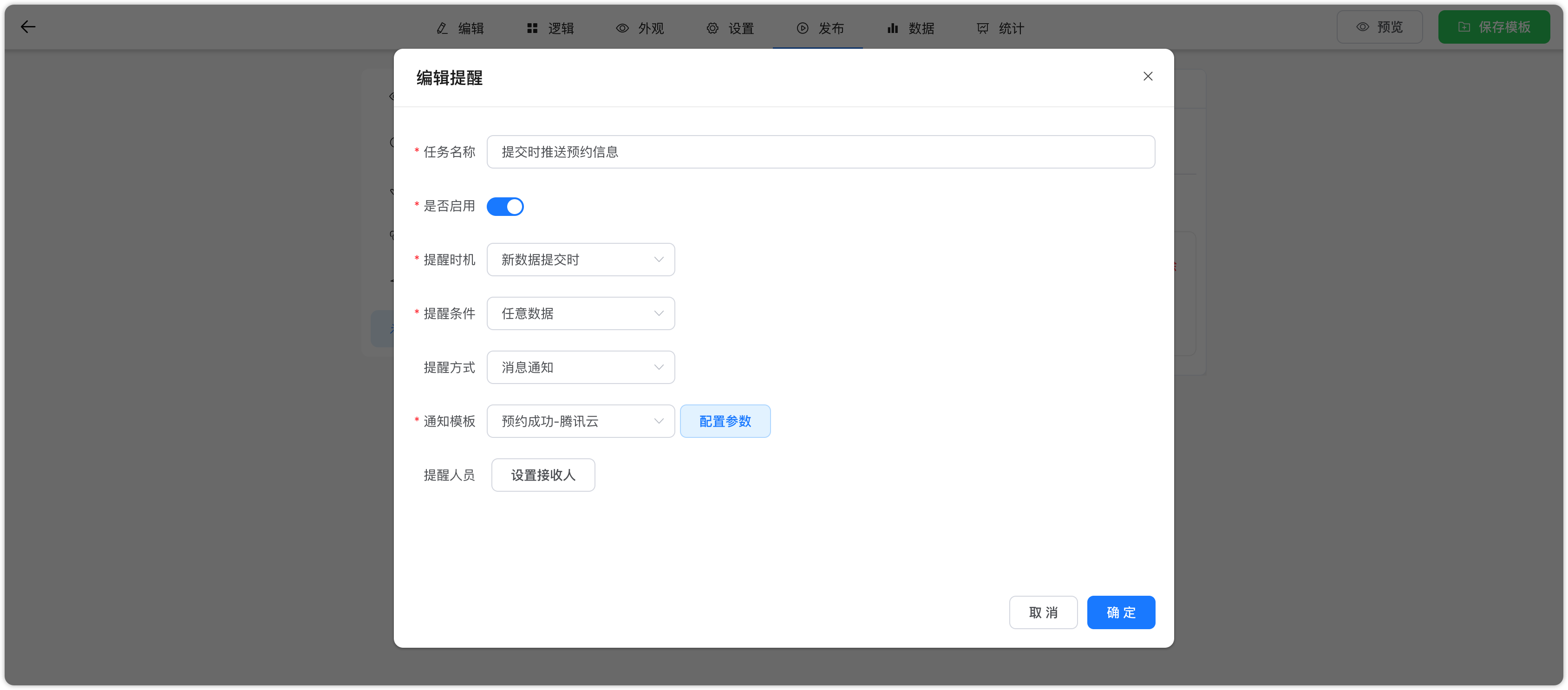Click the 配置参数 button

725,421
